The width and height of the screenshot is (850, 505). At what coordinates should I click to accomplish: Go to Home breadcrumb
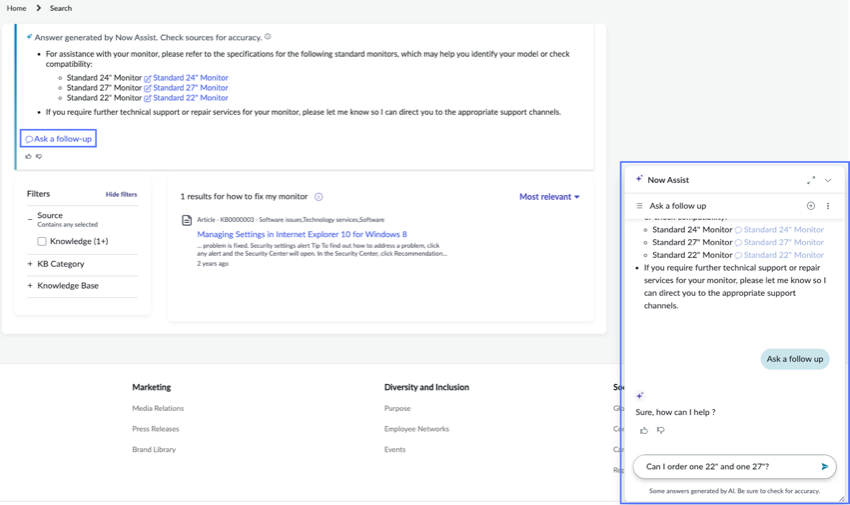coord(16,8)
